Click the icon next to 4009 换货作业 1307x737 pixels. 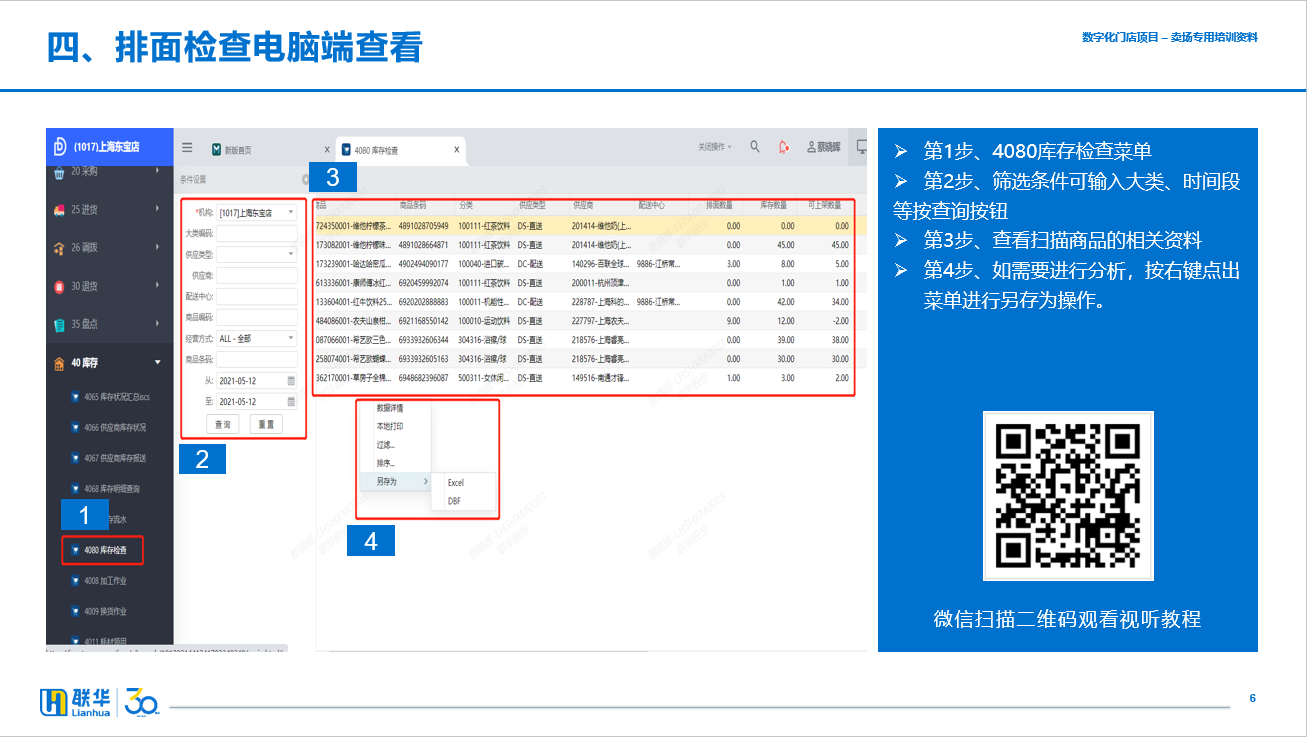(75, 611)
